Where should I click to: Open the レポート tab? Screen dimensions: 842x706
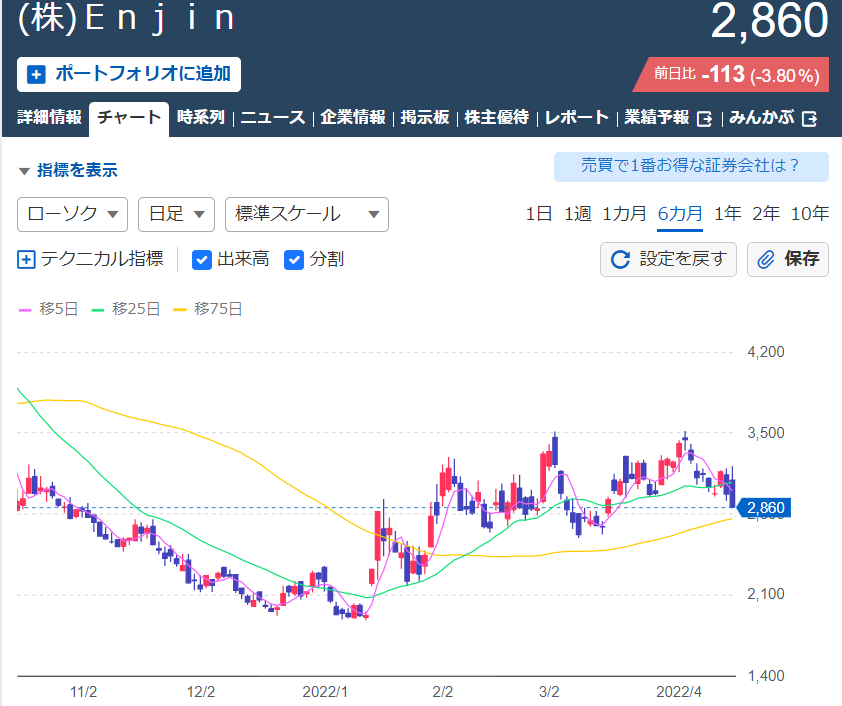pos(577,117)
